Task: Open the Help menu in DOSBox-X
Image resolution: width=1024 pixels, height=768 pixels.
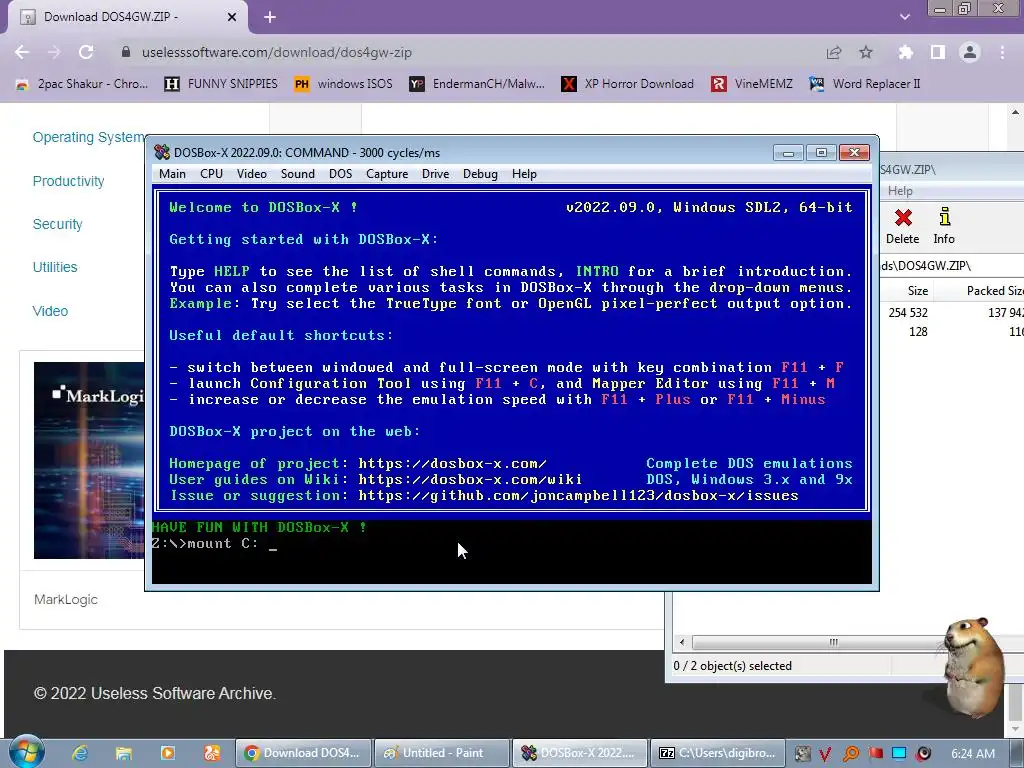Action: click(524, 174)
